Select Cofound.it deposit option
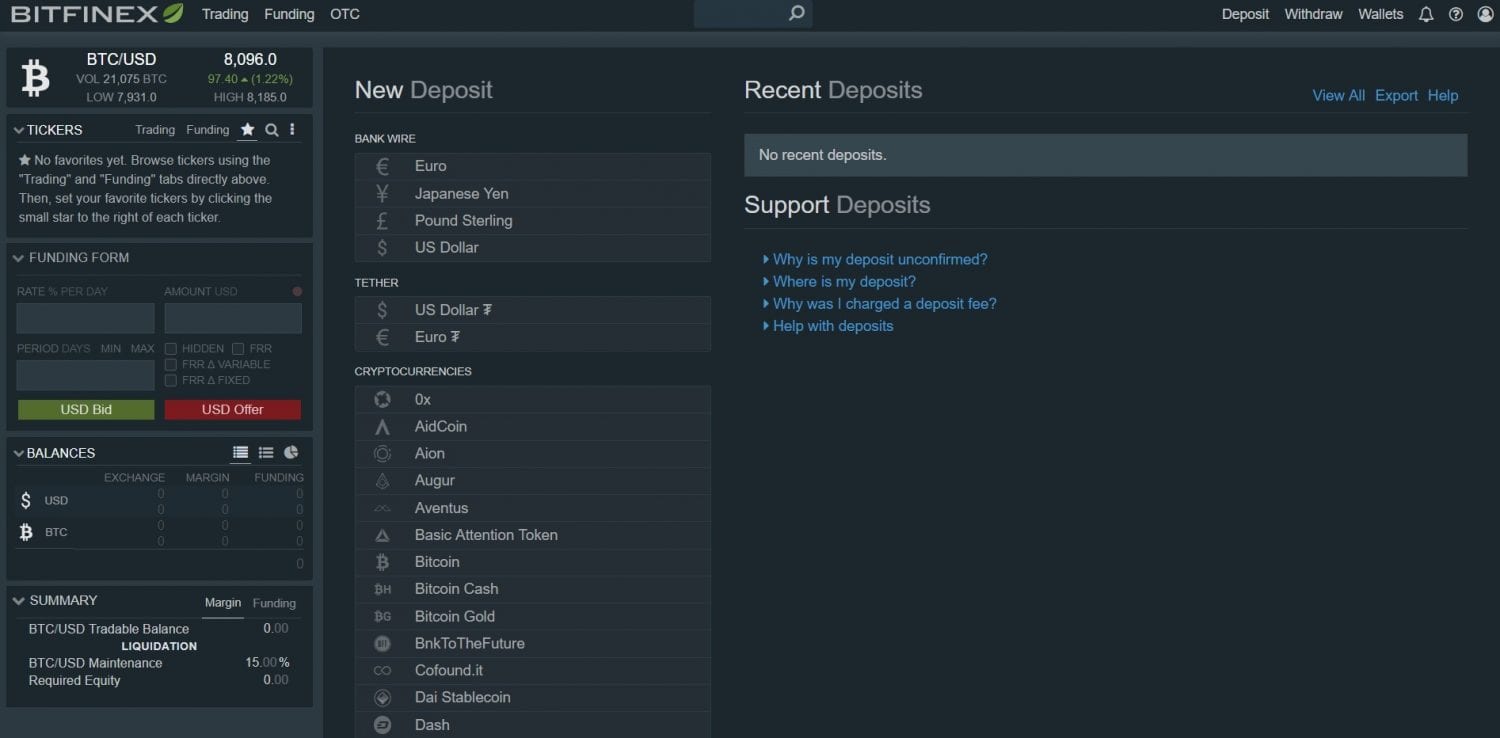 pos(533,671)
